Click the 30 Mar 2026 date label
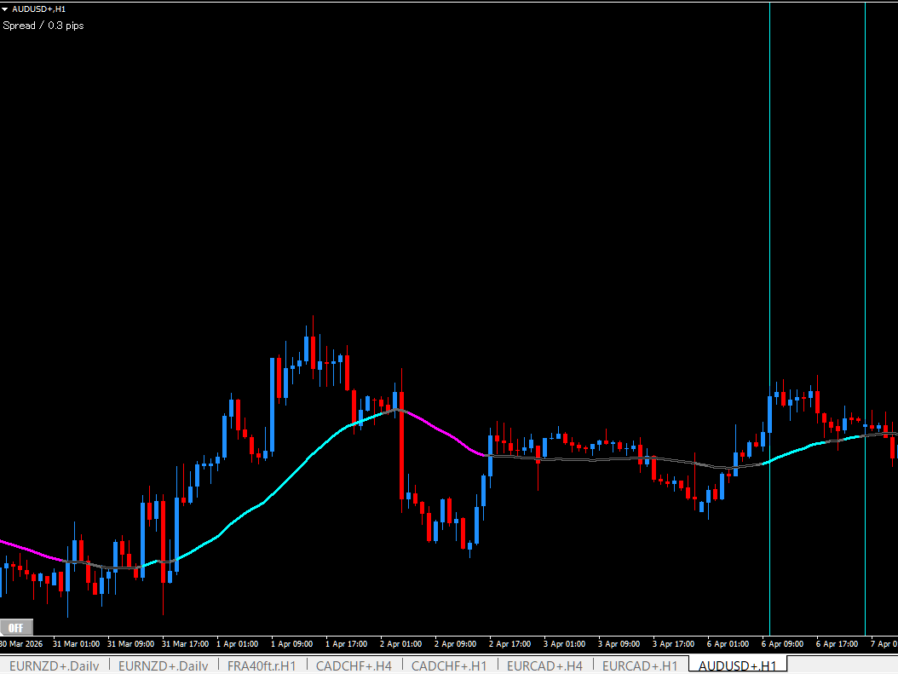Viewport: 898px width, 674px height. click(22, 643)
